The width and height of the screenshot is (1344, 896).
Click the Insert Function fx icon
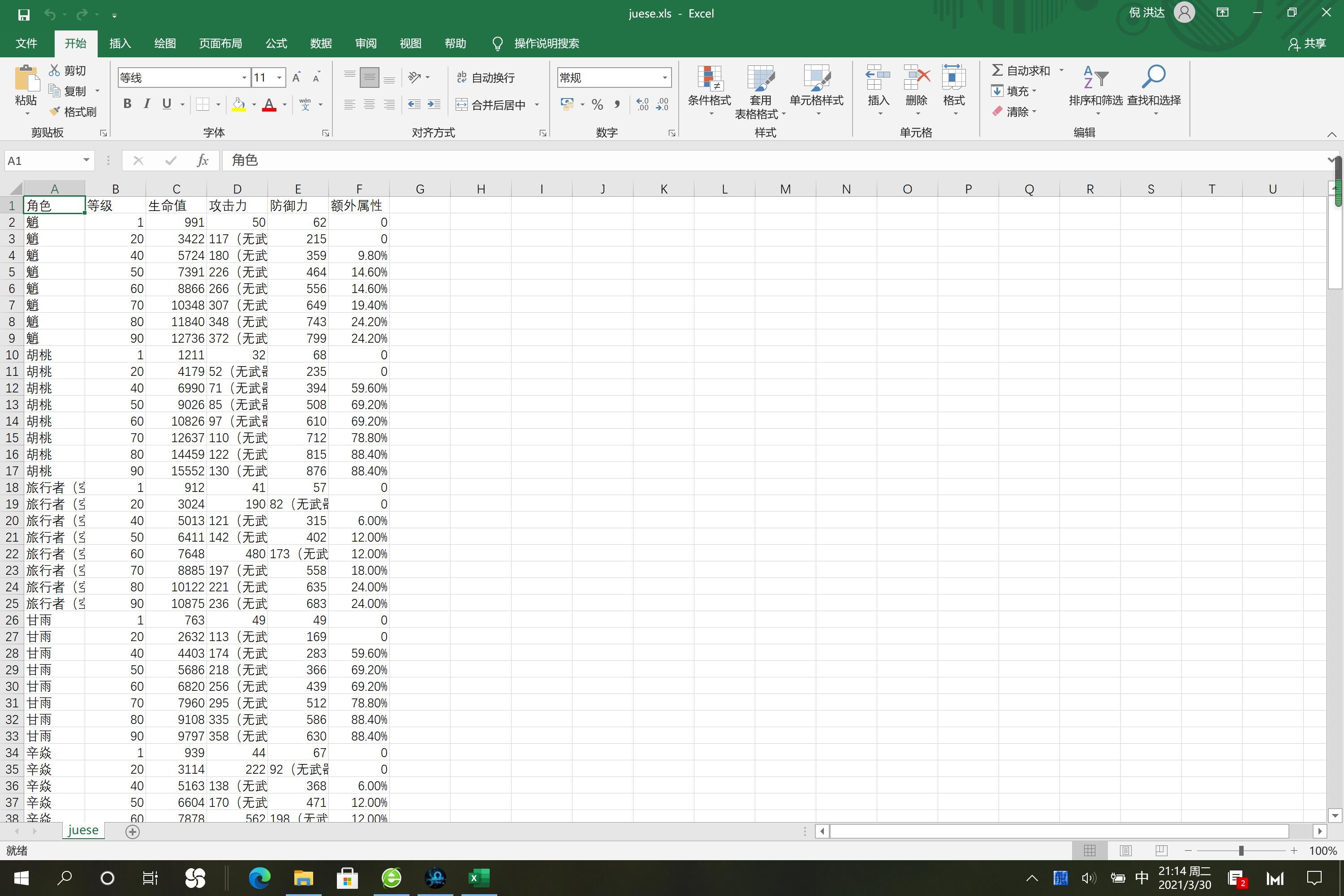pyautogui.click(x=202, y=160)
